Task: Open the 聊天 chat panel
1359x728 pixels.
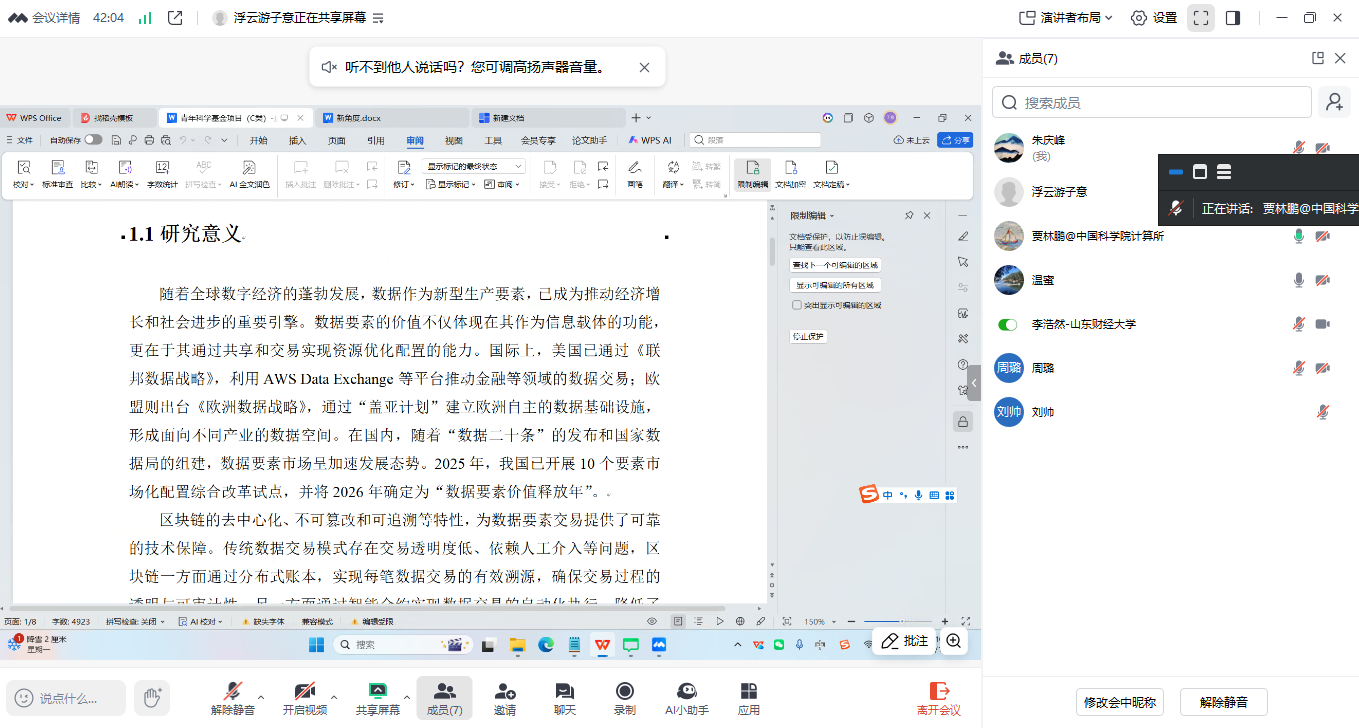Action: click(564, 697)
